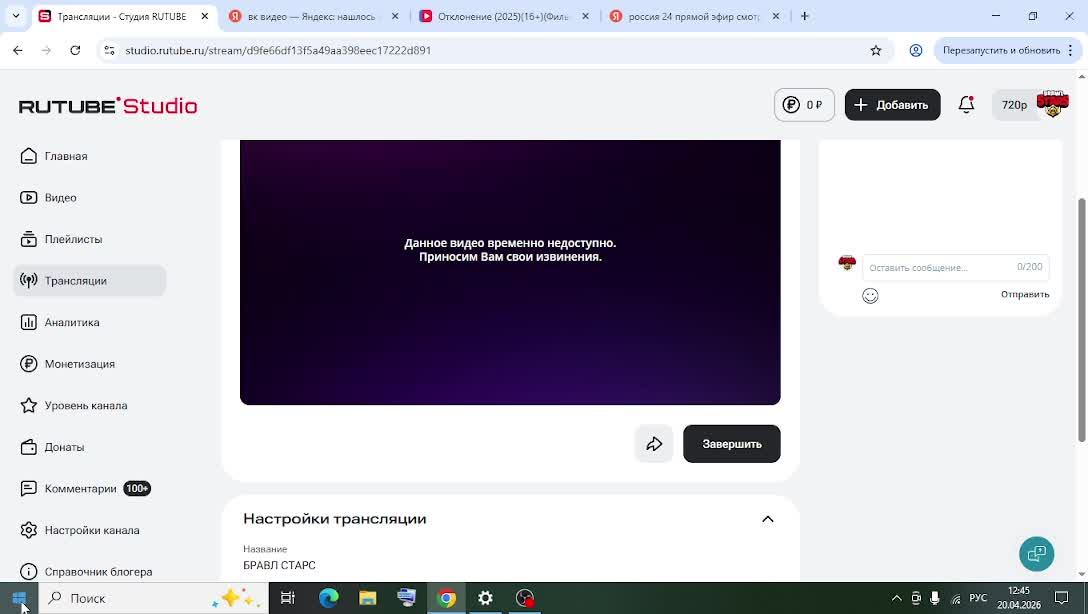Click the Аналитика chart icon
This screenshot has height=614, width=1088.
coord(28,323)
